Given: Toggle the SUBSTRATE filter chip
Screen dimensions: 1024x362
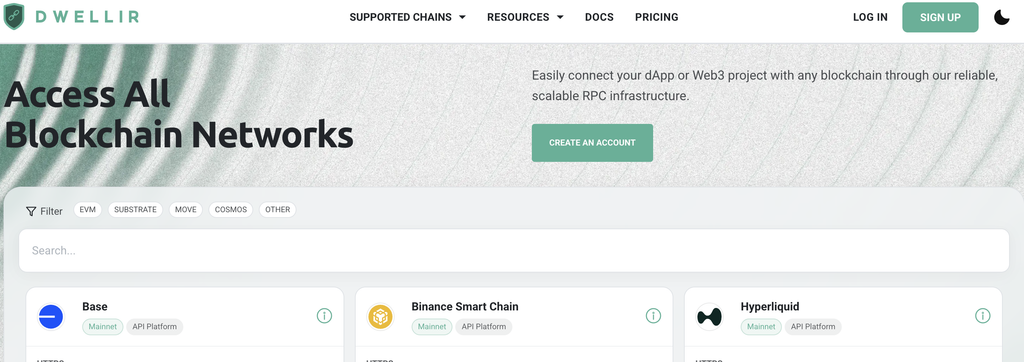Looking at the screenshot, I should coord(135,210).
